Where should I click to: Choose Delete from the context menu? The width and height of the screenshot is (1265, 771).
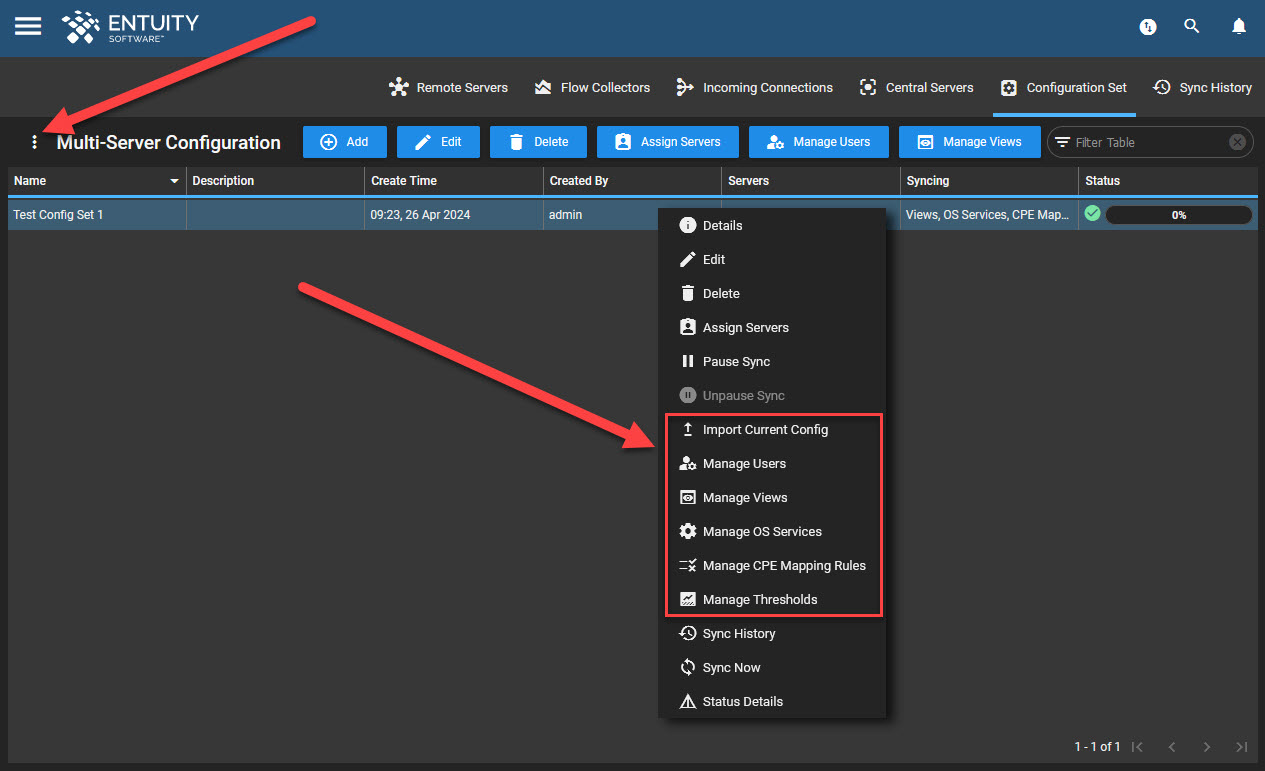772,293
